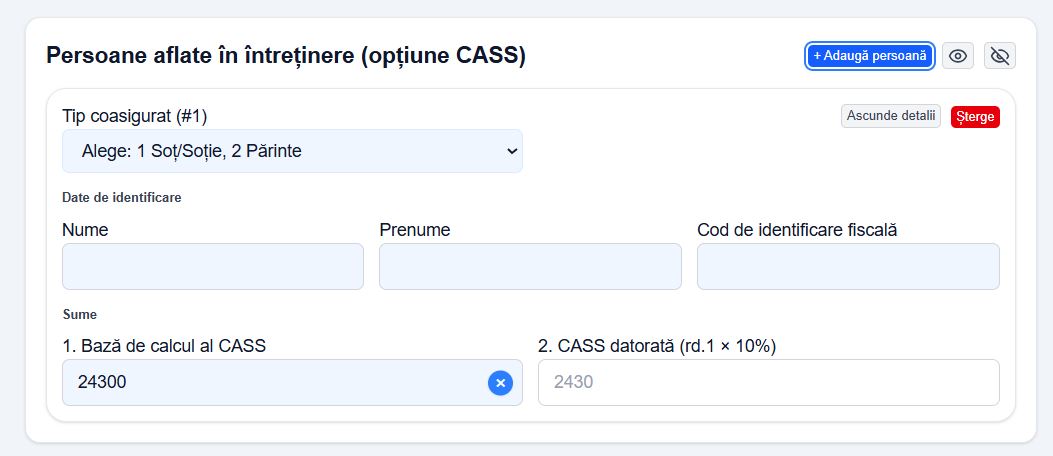Screen dimensions: 1053x456
Task: Click into the Prenume input box
Action: click(530, 267)
